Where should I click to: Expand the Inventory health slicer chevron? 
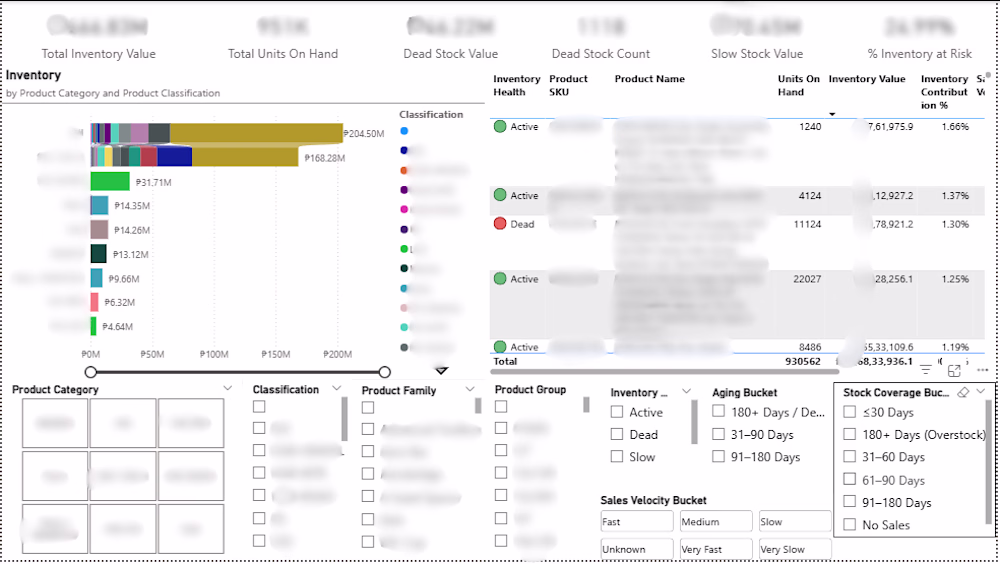point(686,391)
